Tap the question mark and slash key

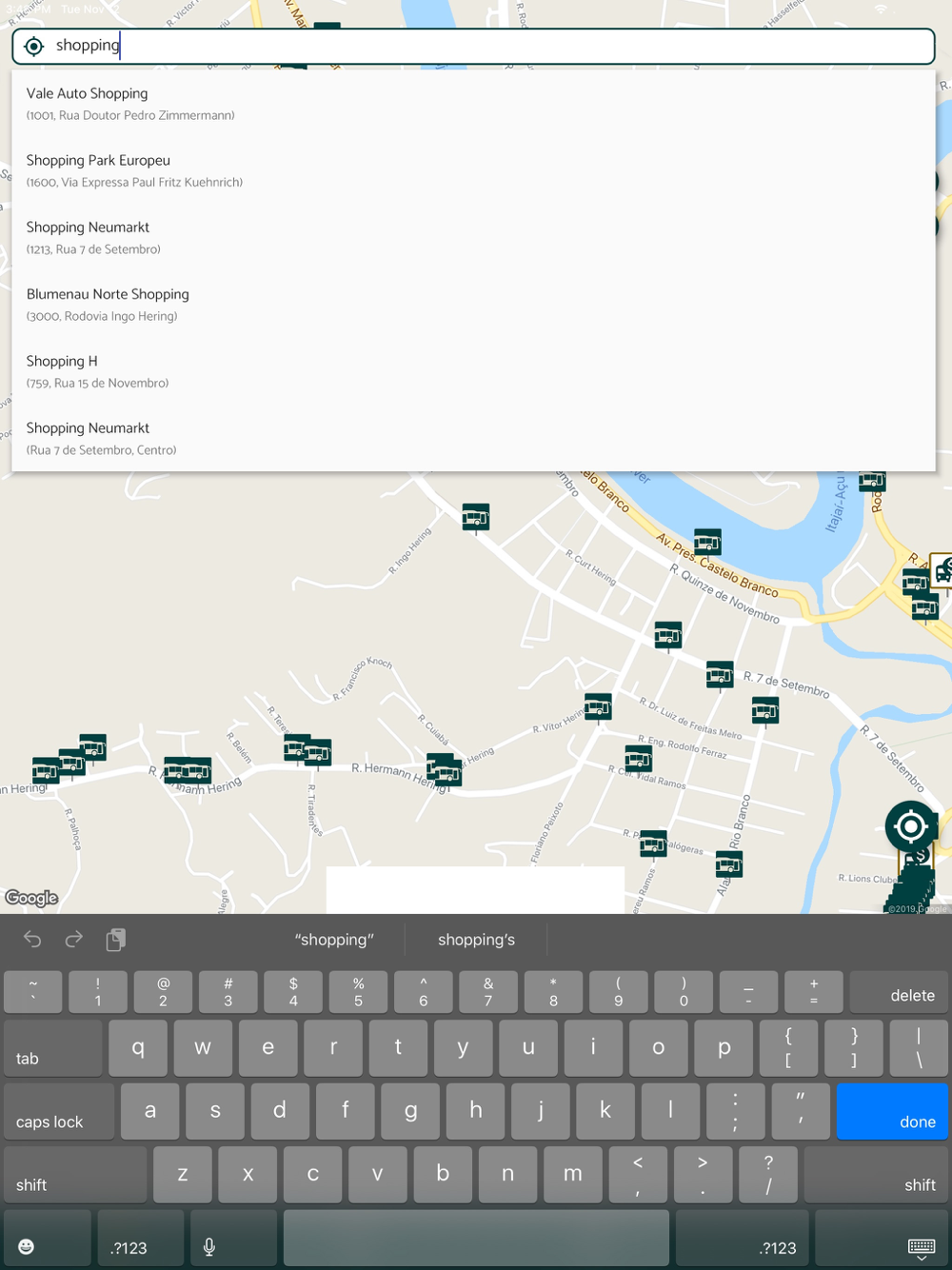768,1175
